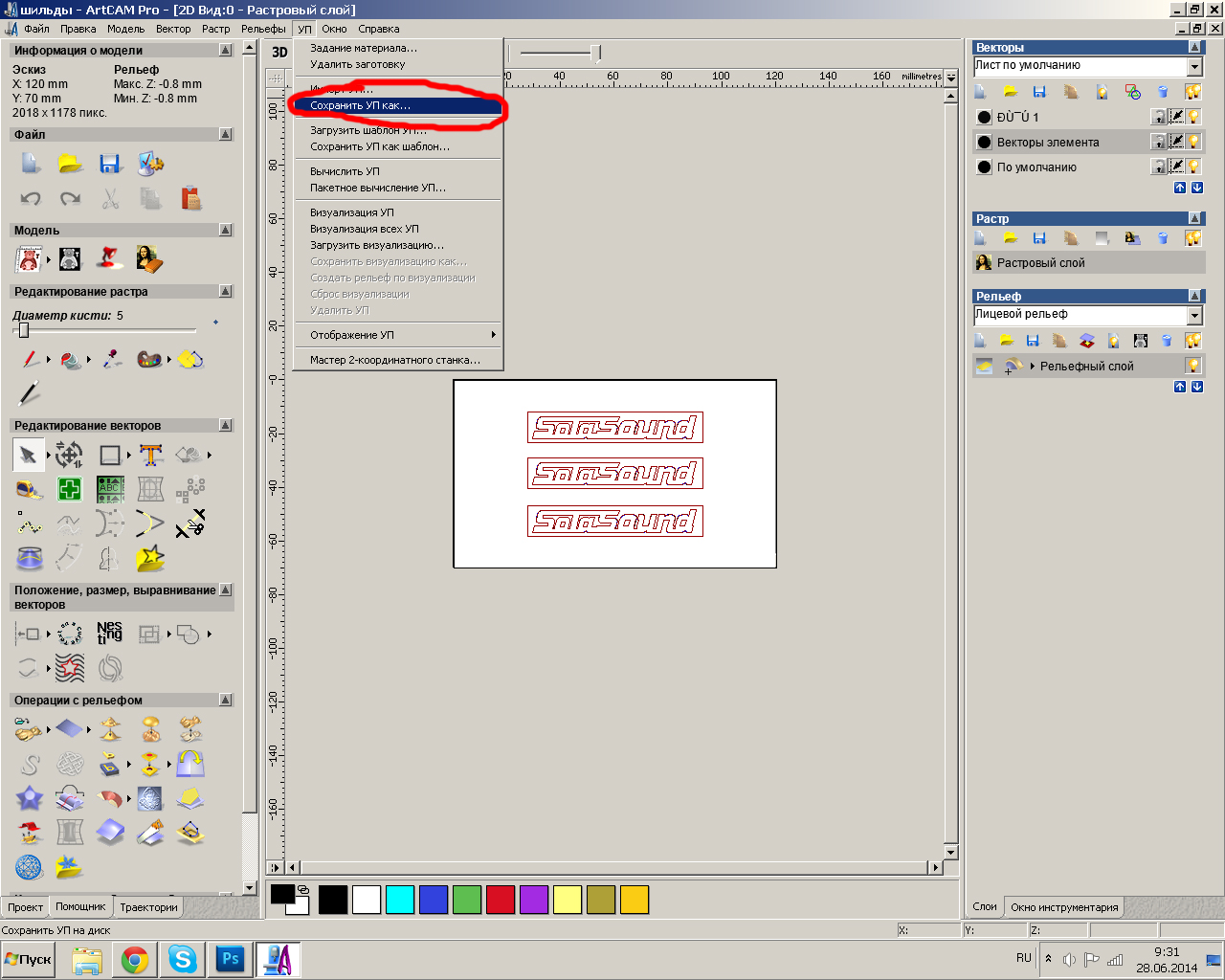The image size is (1225, 980).
Task: Open Skype from the taskbar
Action: pos(183,959)
